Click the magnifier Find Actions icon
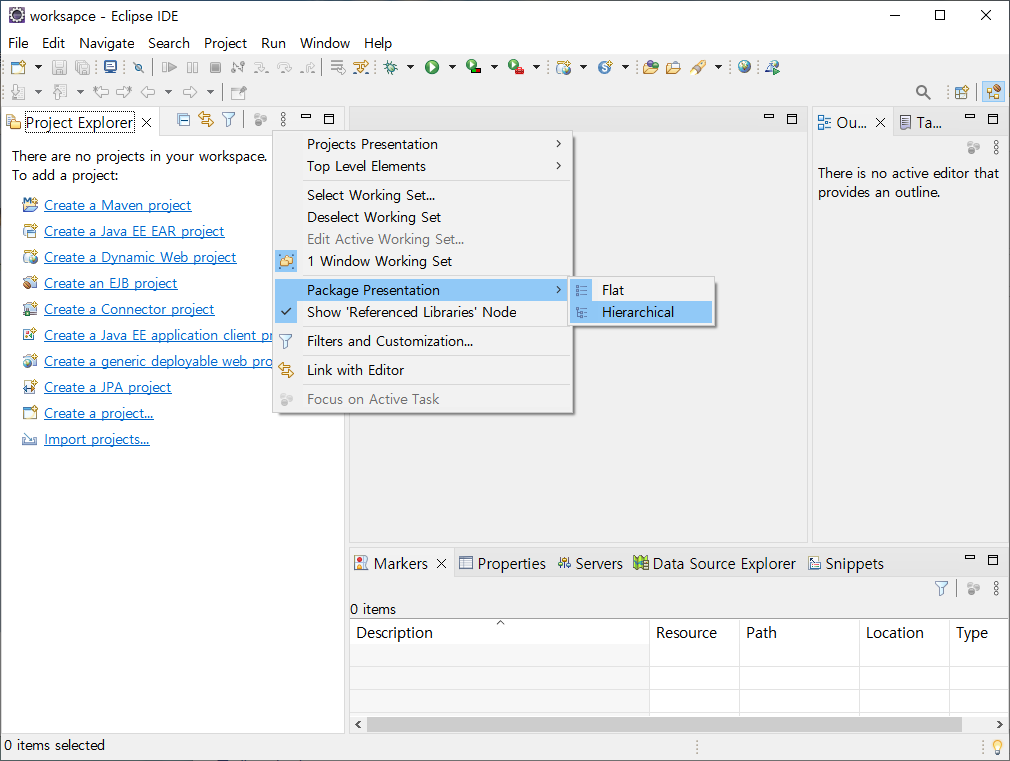Image resolution: width=1010 pixels, height=761 pixels. click(923, 92)
